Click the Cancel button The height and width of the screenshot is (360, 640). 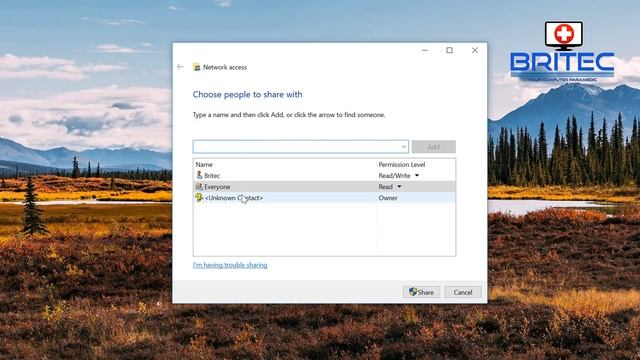pyautogui.click(x=463, y=292)
